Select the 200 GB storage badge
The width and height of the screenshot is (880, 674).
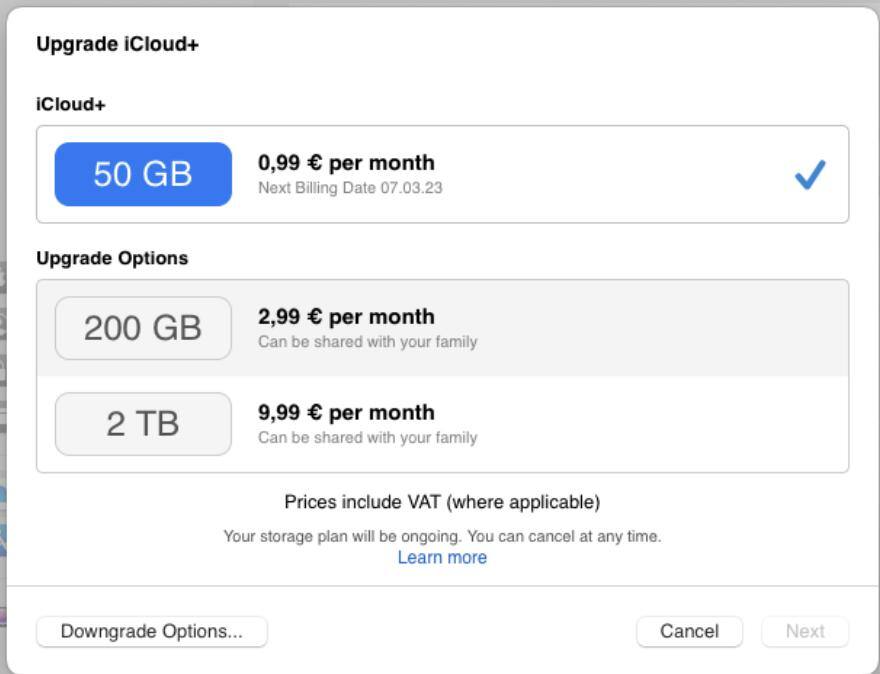[x=143, y=328]
